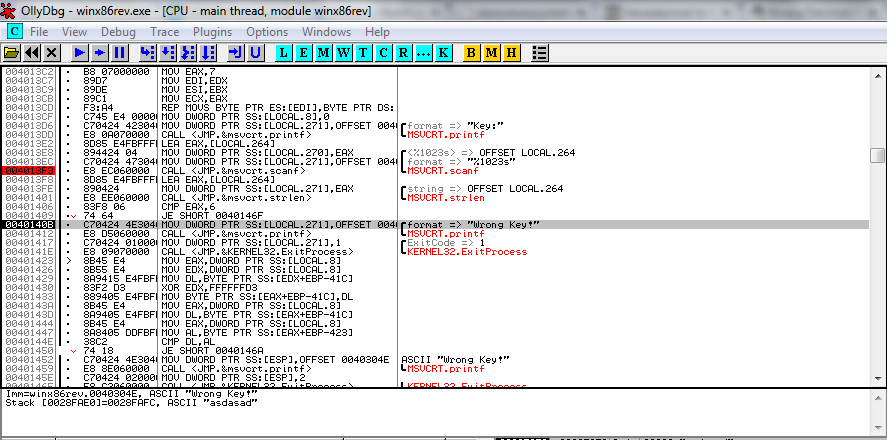Click hex bytes B8 07000000

tap(116, 72)
